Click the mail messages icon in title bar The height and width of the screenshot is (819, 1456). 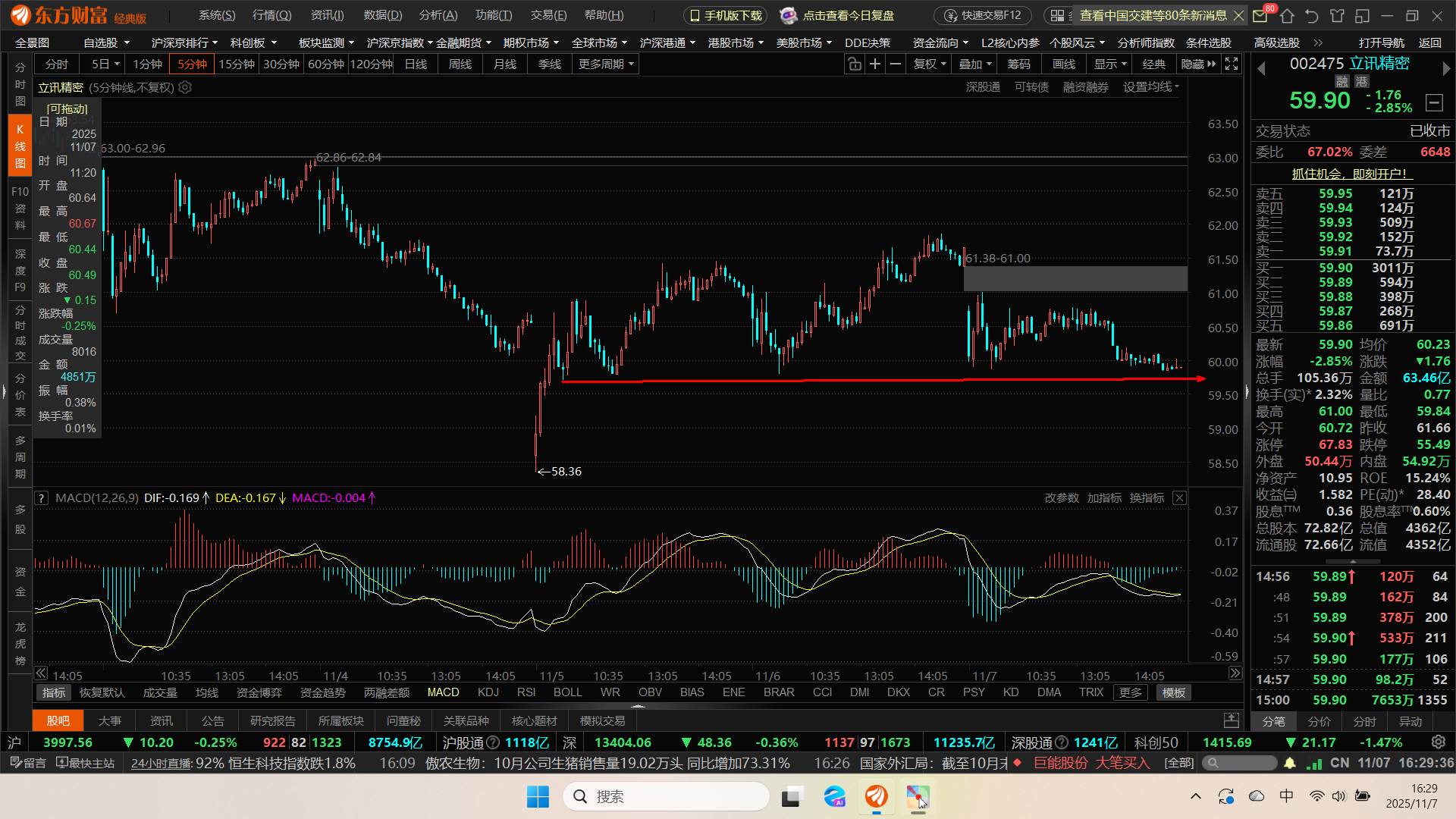[x=1260, y=15]
